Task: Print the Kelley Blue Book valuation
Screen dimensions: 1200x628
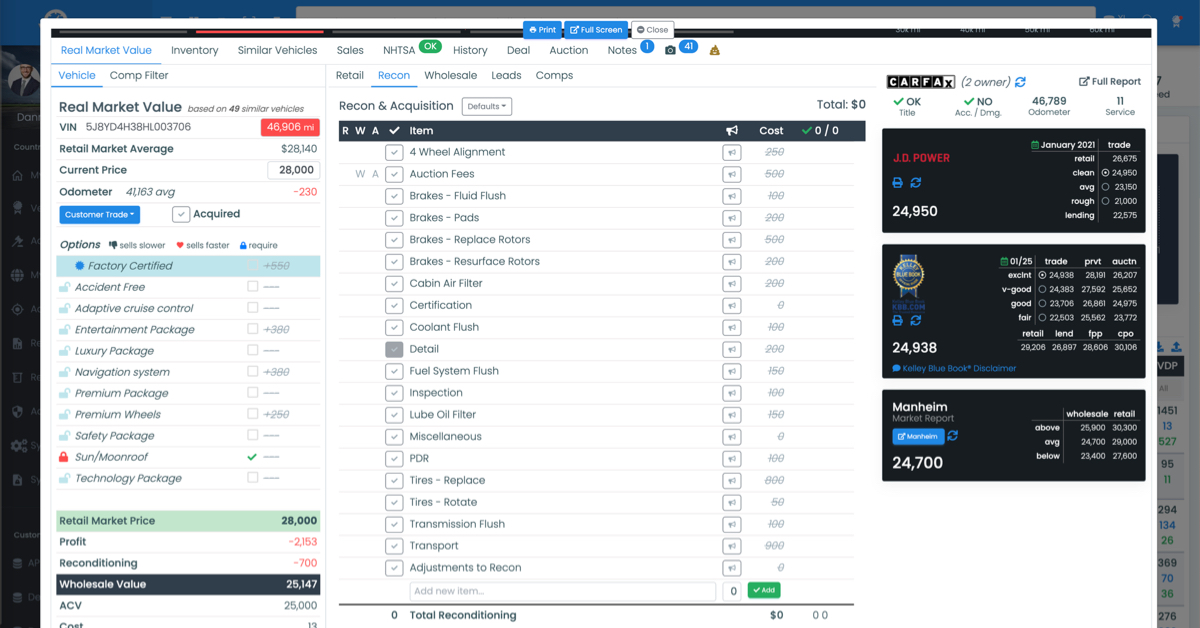Action: tap(897, 320)
